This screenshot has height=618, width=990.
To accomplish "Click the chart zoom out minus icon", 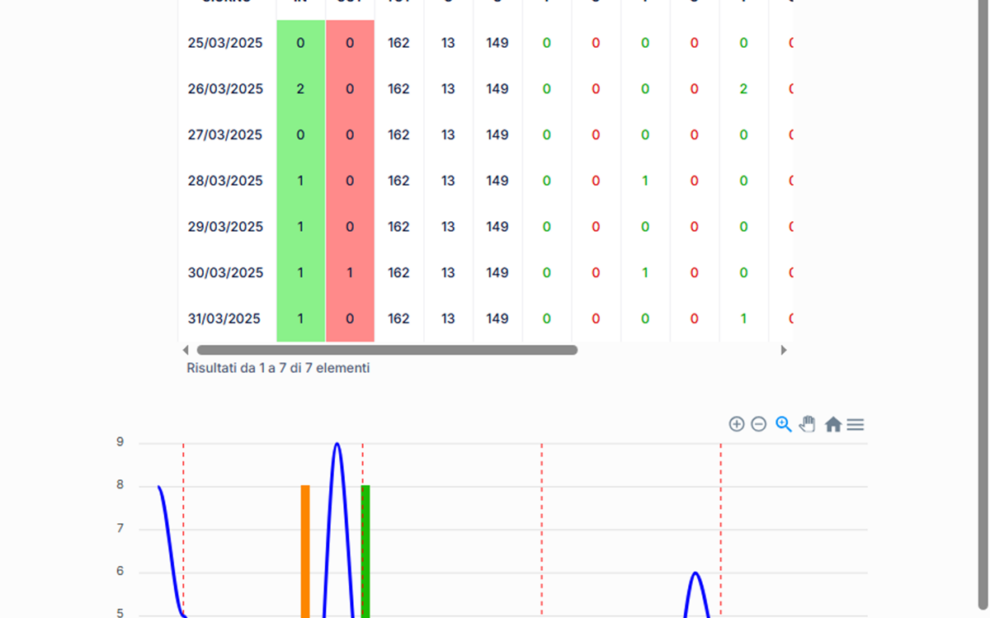I will [758, 424].
